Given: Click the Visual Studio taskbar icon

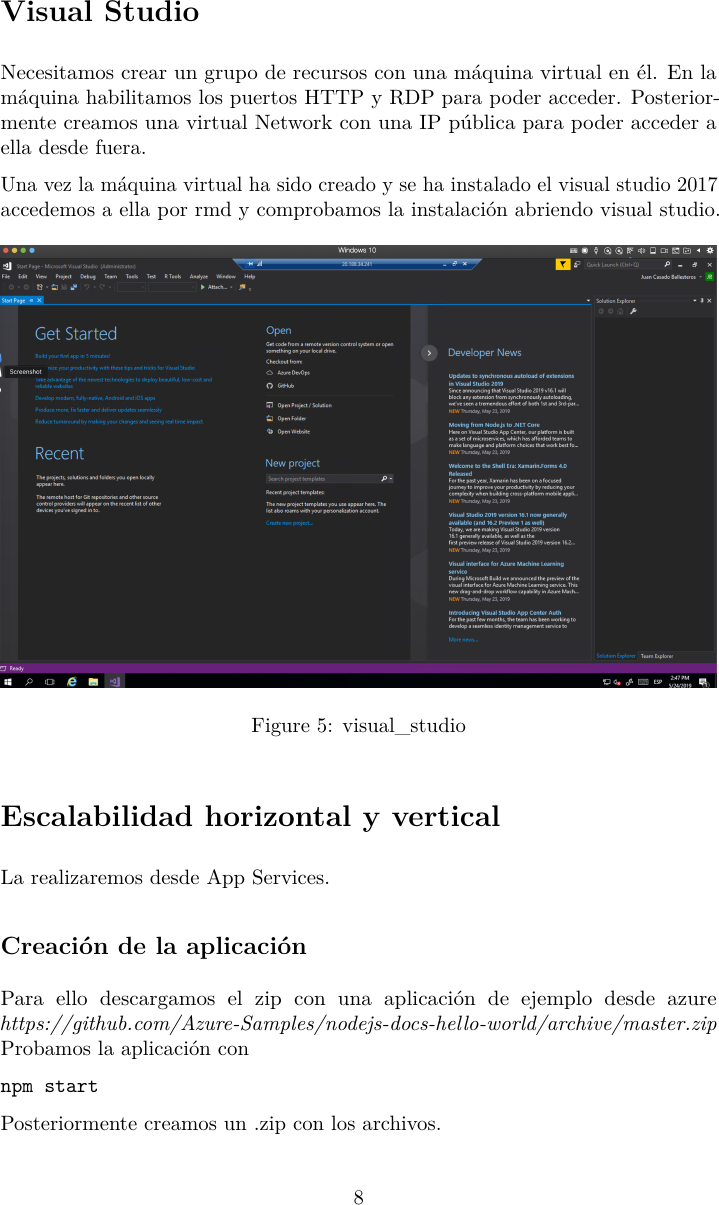Looking at the screenshot, I should tap(114, 681).
